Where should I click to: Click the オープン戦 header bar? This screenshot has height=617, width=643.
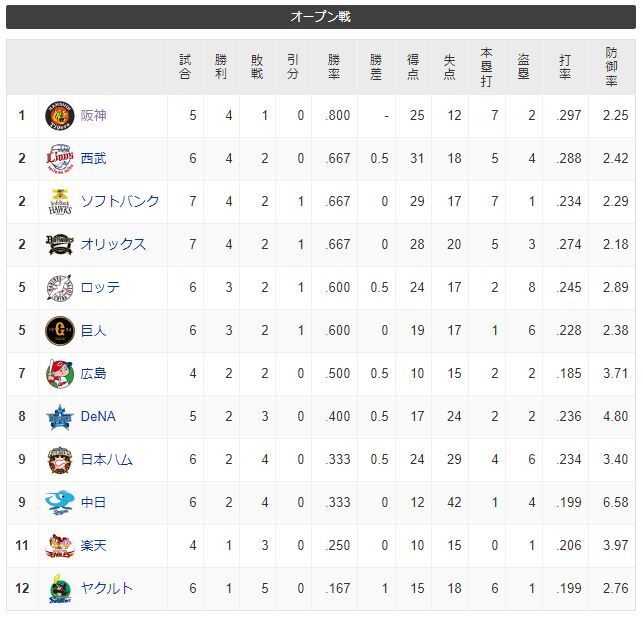tap(321, 17)
